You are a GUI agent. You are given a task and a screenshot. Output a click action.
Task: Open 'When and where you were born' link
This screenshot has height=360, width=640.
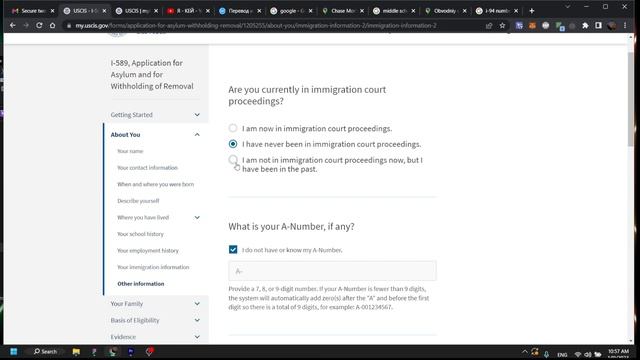coord(156,184)
